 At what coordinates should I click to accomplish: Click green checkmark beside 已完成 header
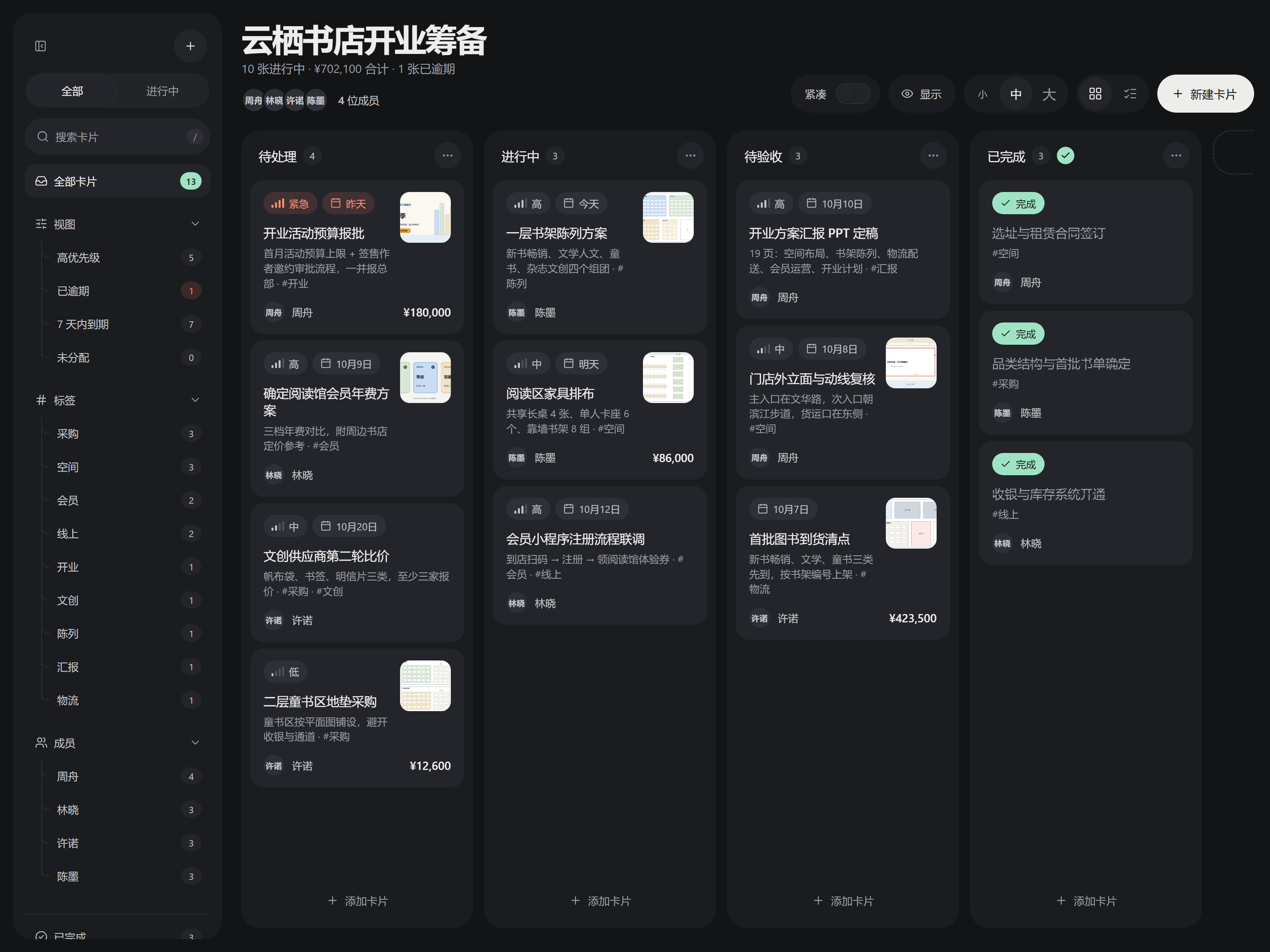click(1066, 155)
